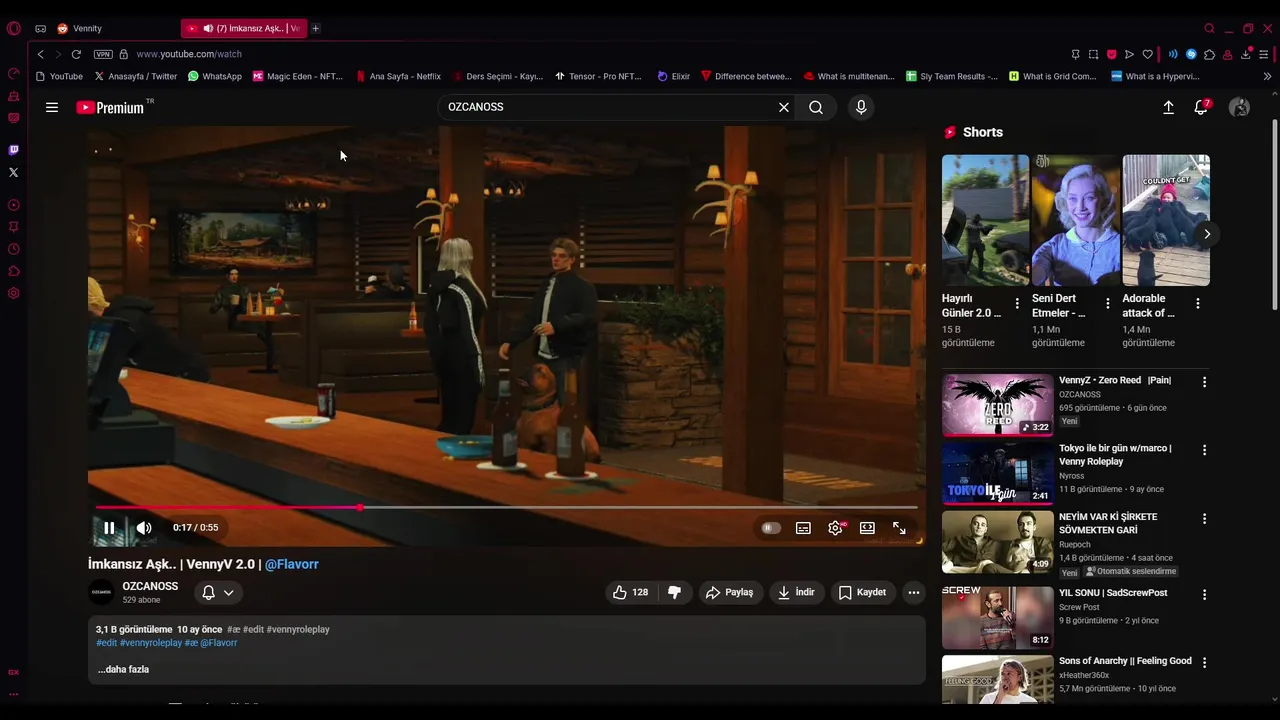Open the OZCANOSS channel name under the video
This screenshot has height=720, width=1280.
(150, 586)
